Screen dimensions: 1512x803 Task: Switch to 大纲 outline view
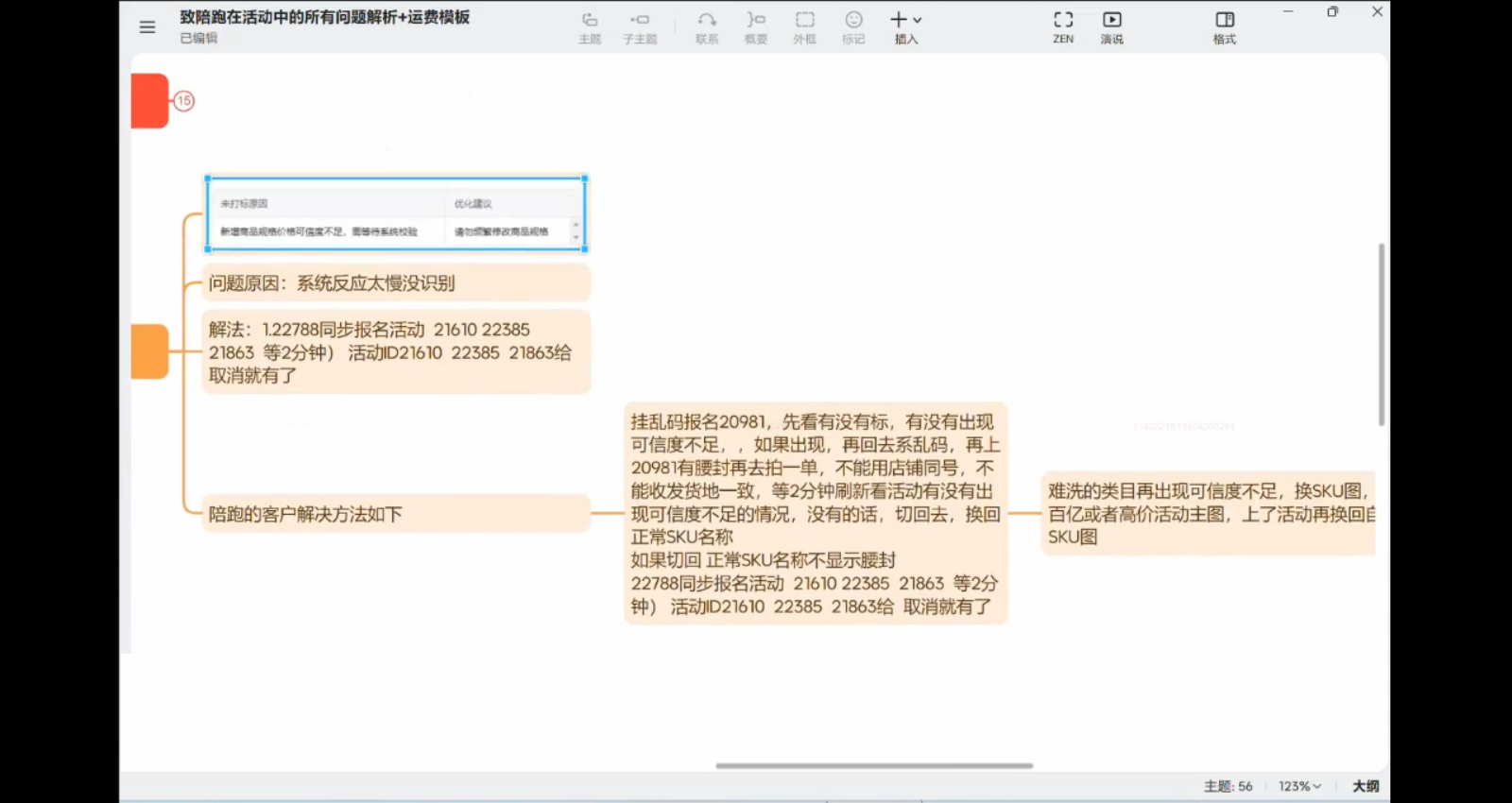[1366, 786]
